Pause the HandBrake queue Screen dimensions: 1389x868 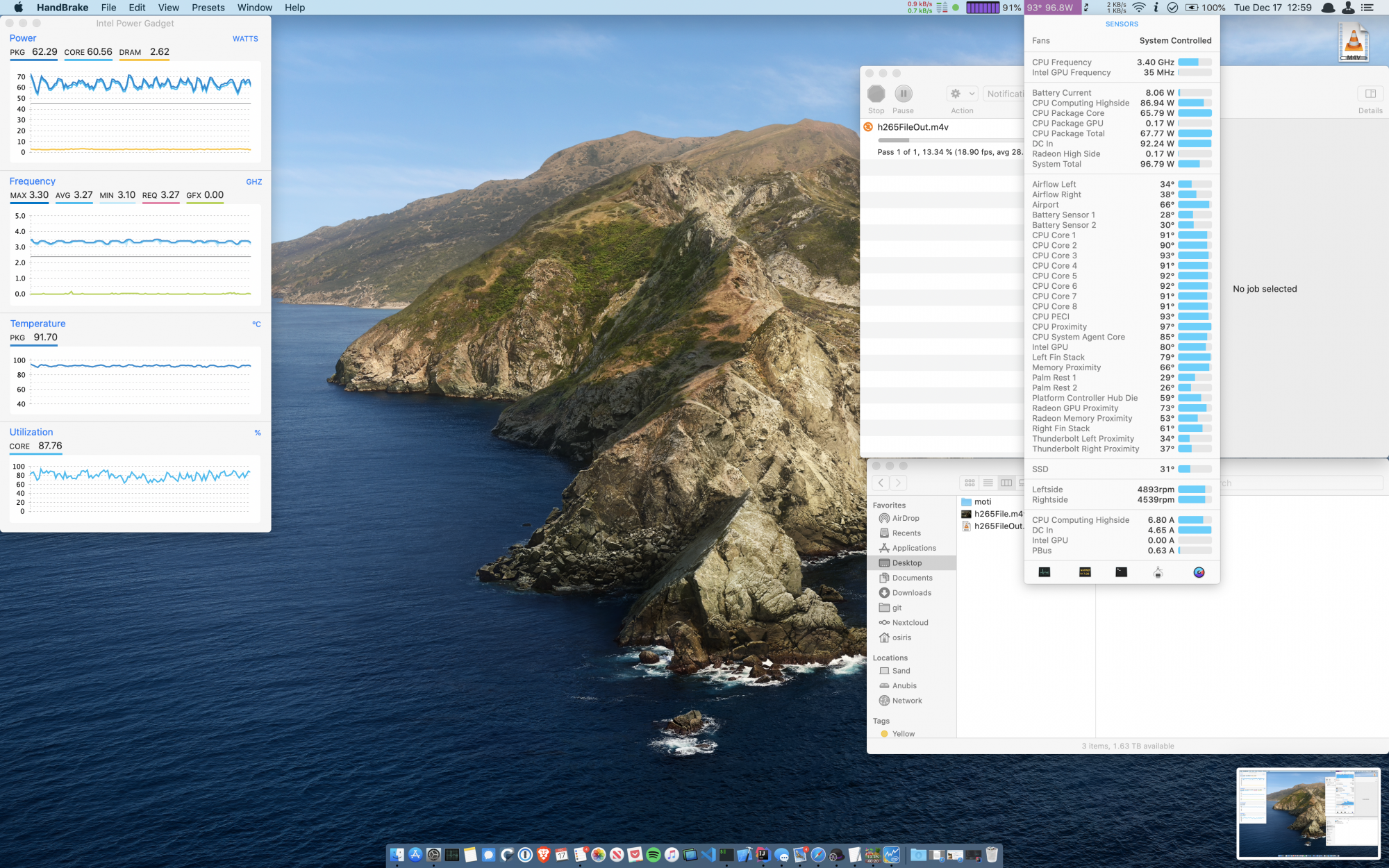click(903, 94)
